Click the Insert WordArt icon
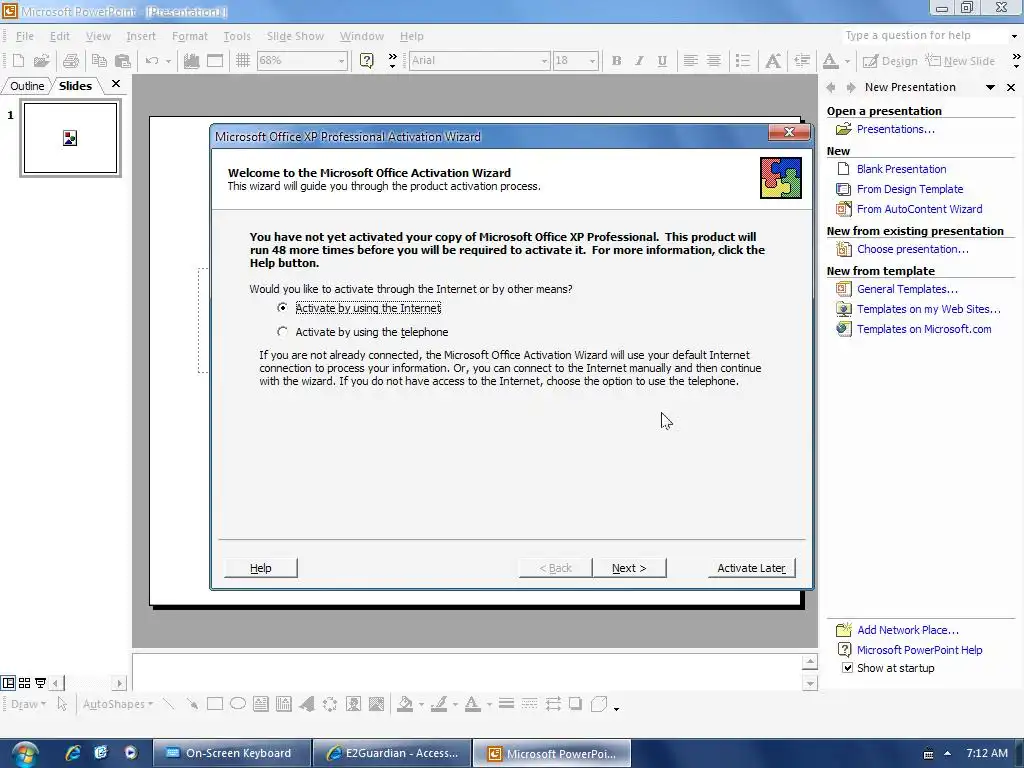1024x768 pixels. pos(306,703)
